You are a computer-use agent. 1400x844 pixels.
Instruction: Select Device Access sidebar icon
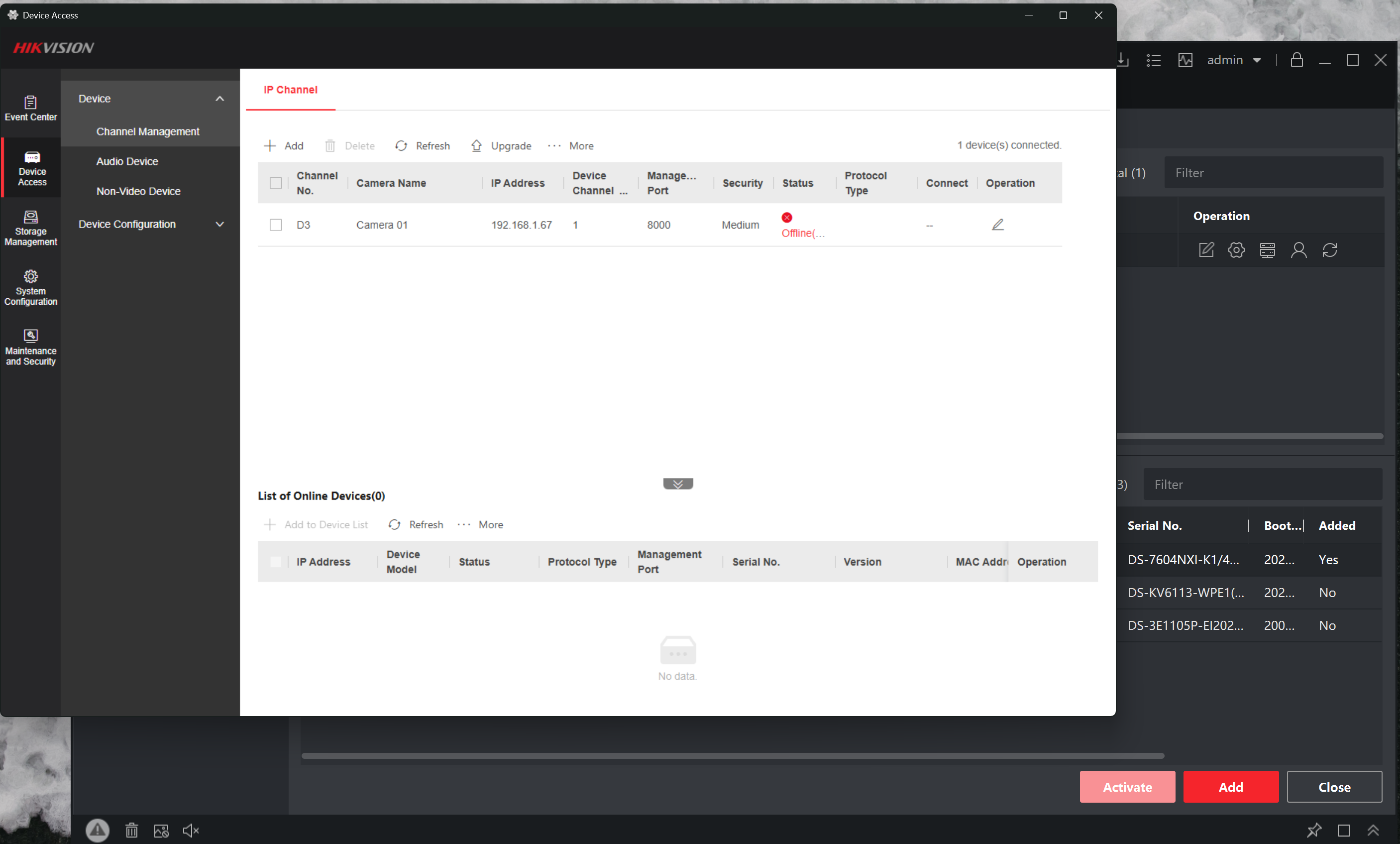coord(32,168)
